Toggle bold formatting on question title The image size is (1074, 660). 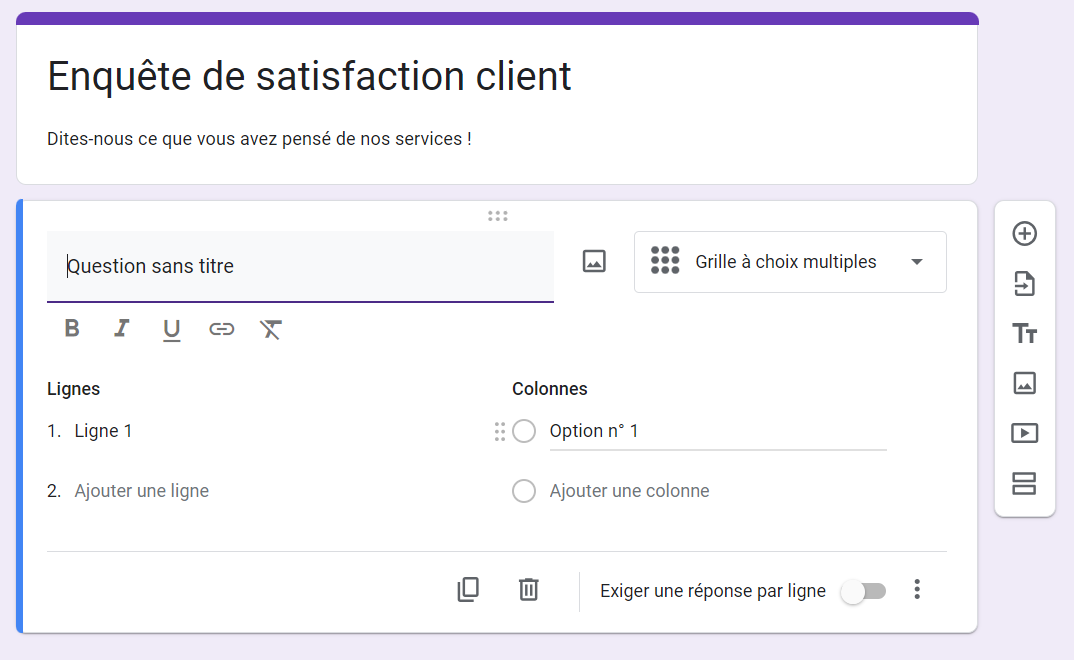(72, 329)
